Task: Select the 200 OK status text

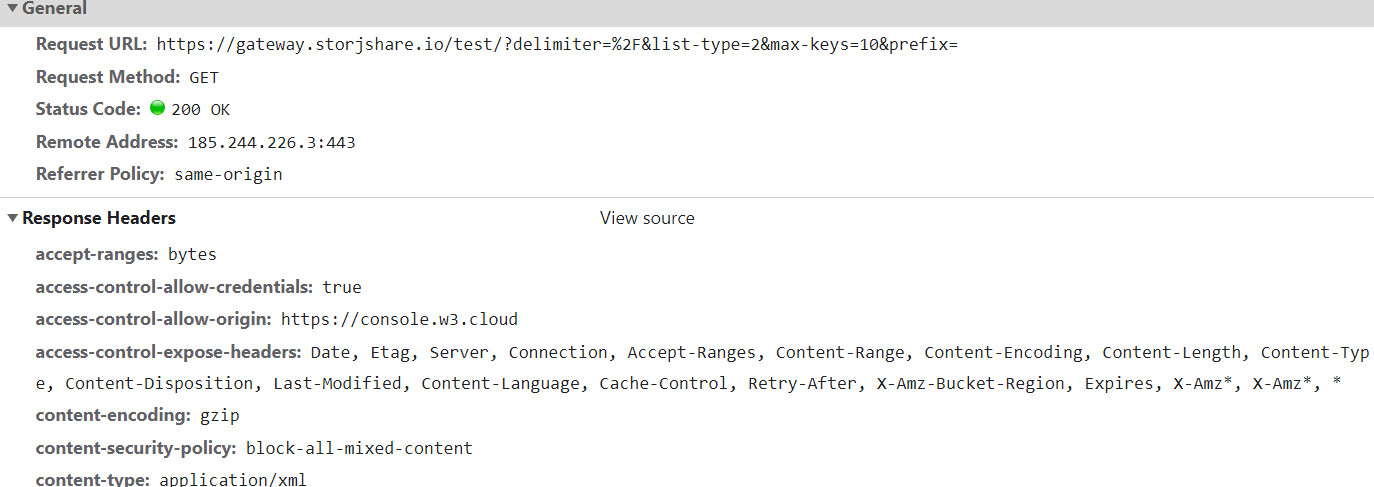Action: click(201, 110)
